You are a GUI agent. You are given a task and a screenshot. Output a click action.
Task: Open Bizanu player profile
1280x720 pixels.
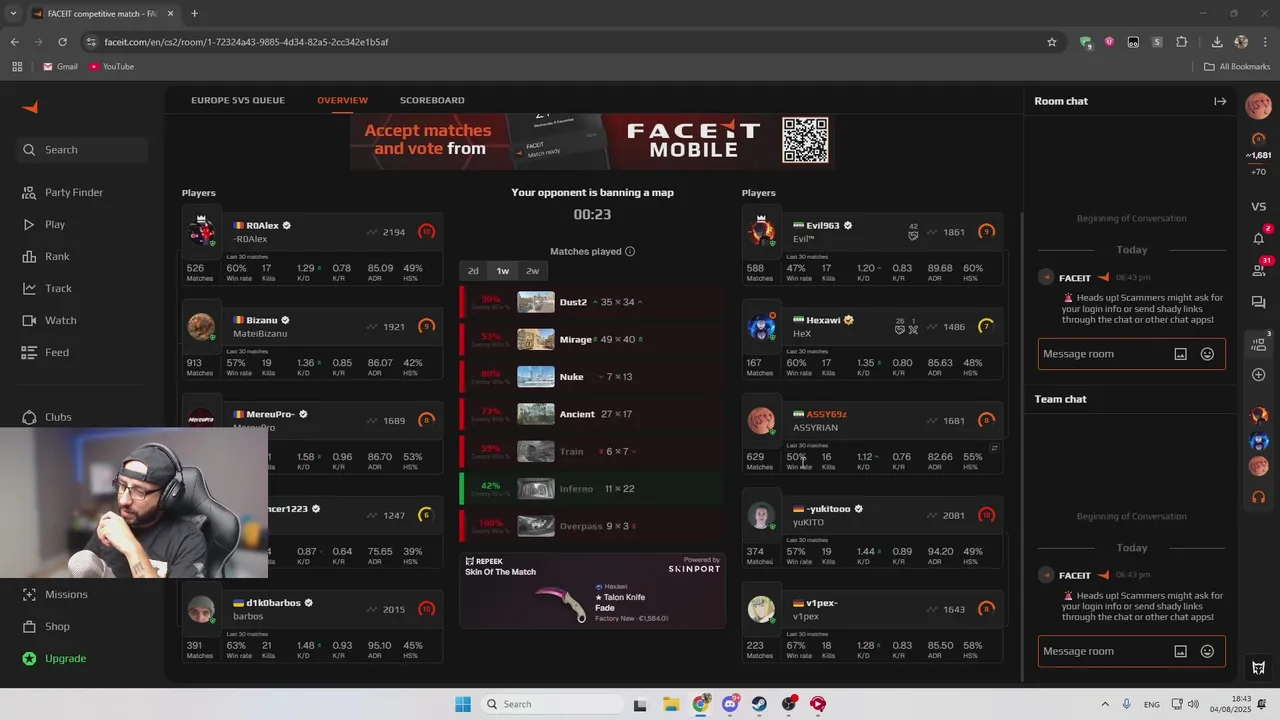tap(262, 320)
